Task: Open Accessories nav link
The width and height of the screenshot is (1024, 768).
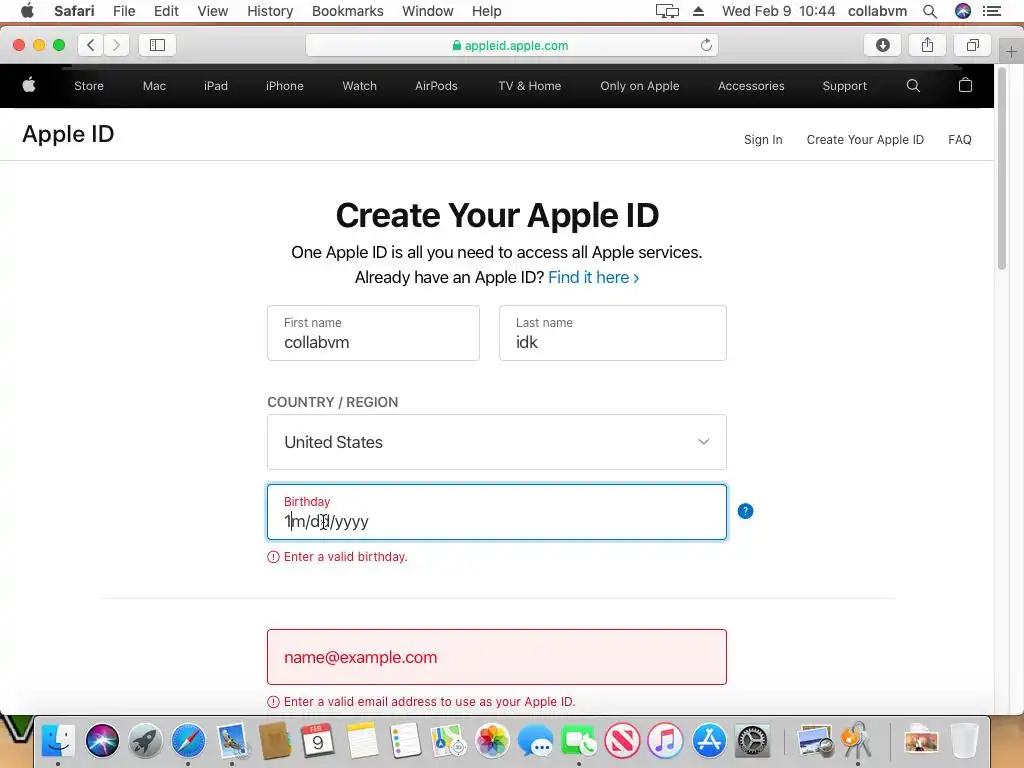Action: tap(751, 86)
